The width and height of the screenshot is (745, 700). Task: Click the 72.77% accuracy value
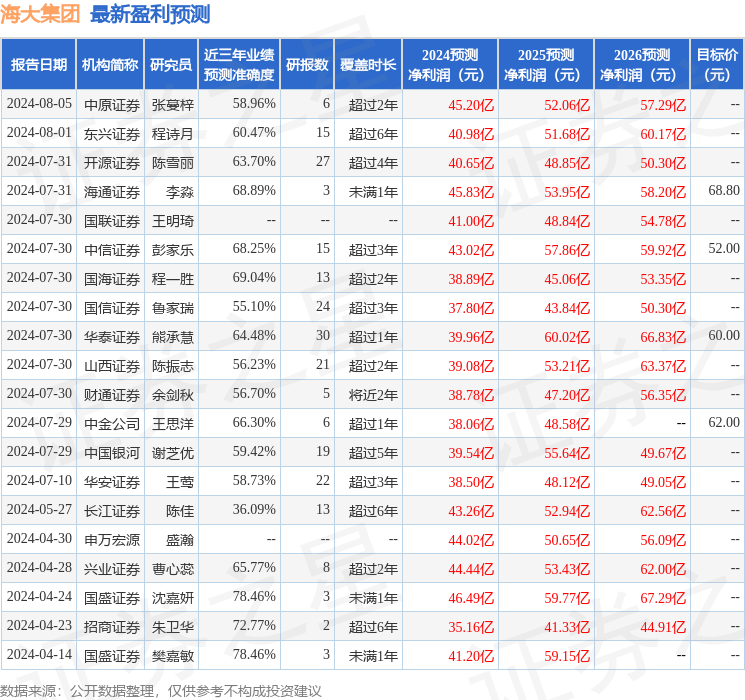(x=254, y=625)
